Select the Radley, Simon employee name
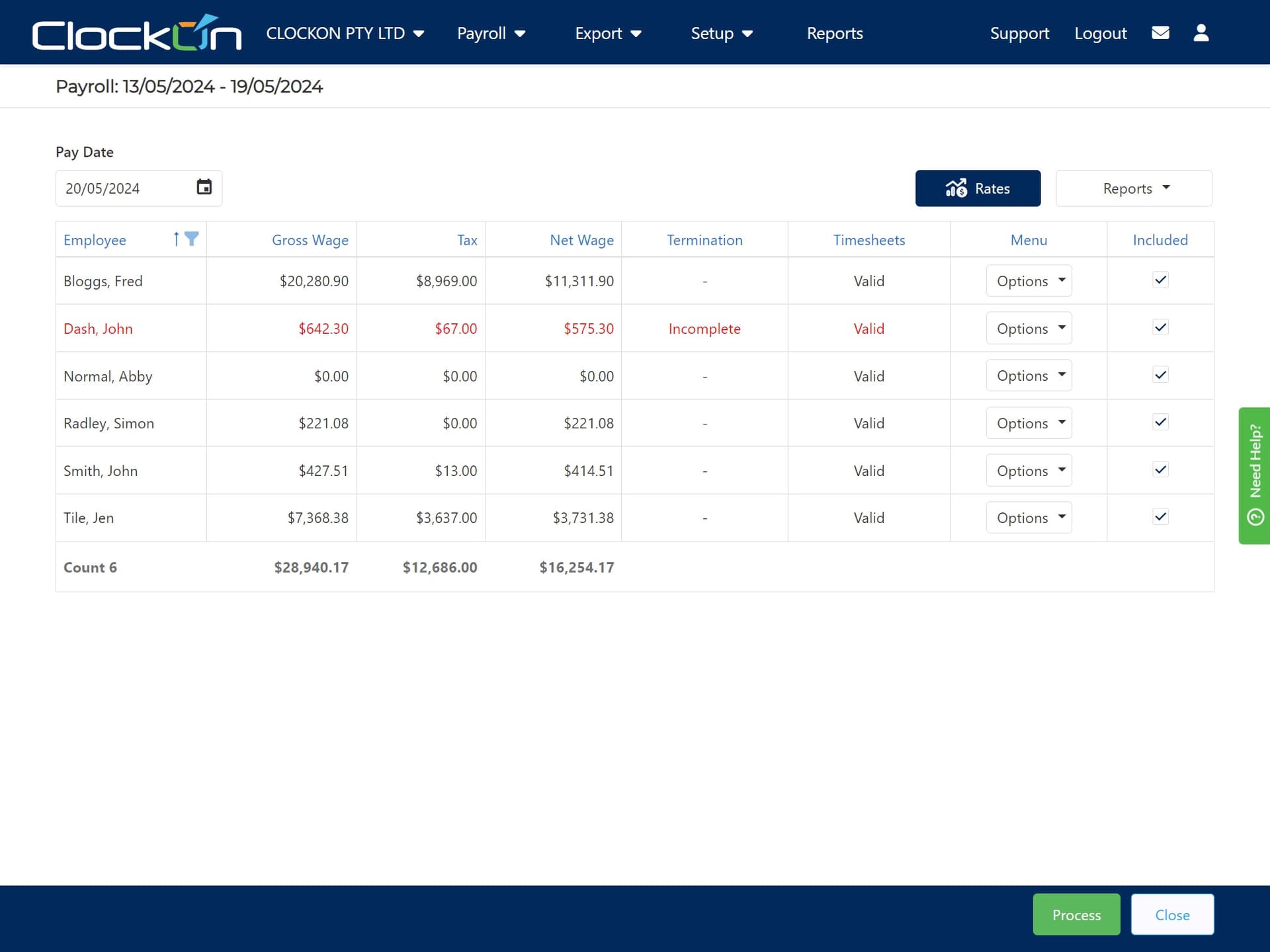 (x=108, y=423)
